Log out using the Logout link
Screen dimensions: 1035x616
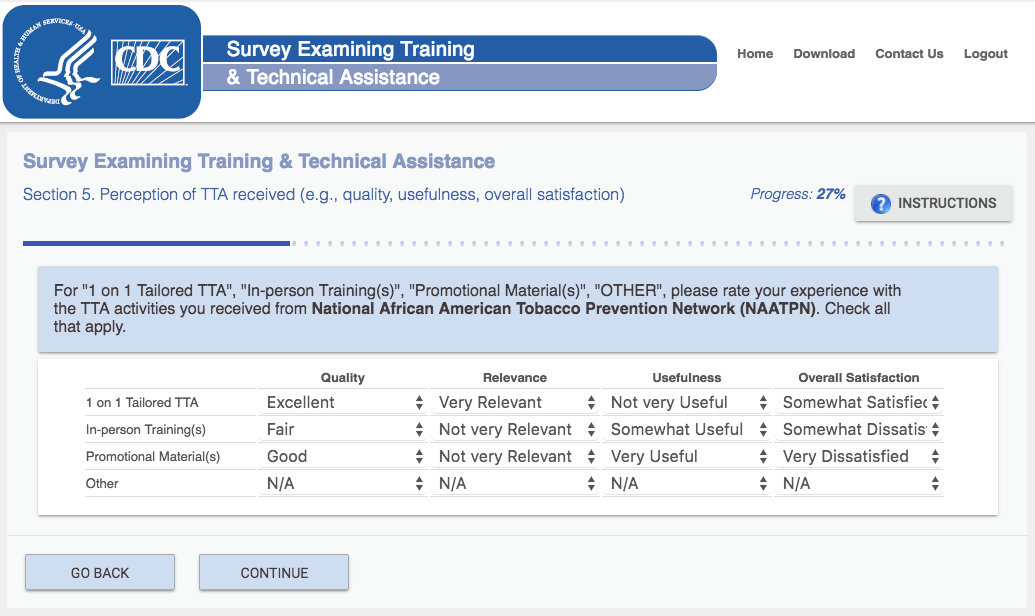pos(985,54)
